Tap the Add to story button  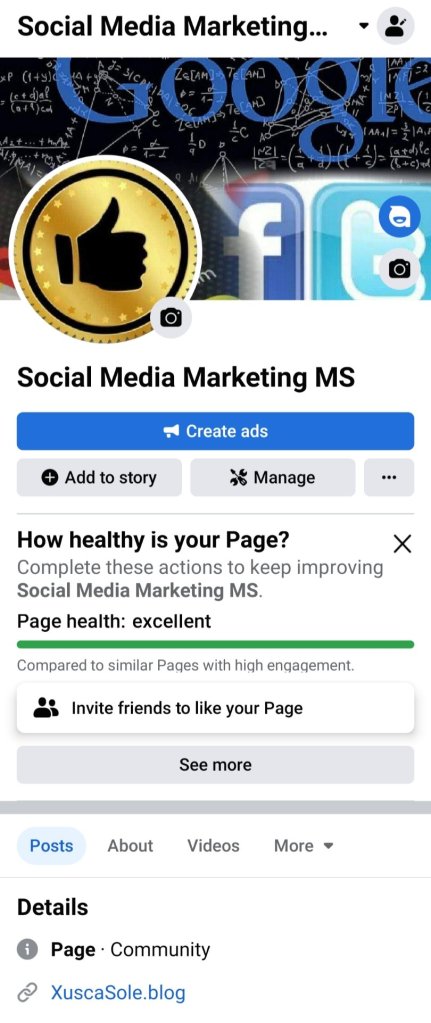coord(99,478)
